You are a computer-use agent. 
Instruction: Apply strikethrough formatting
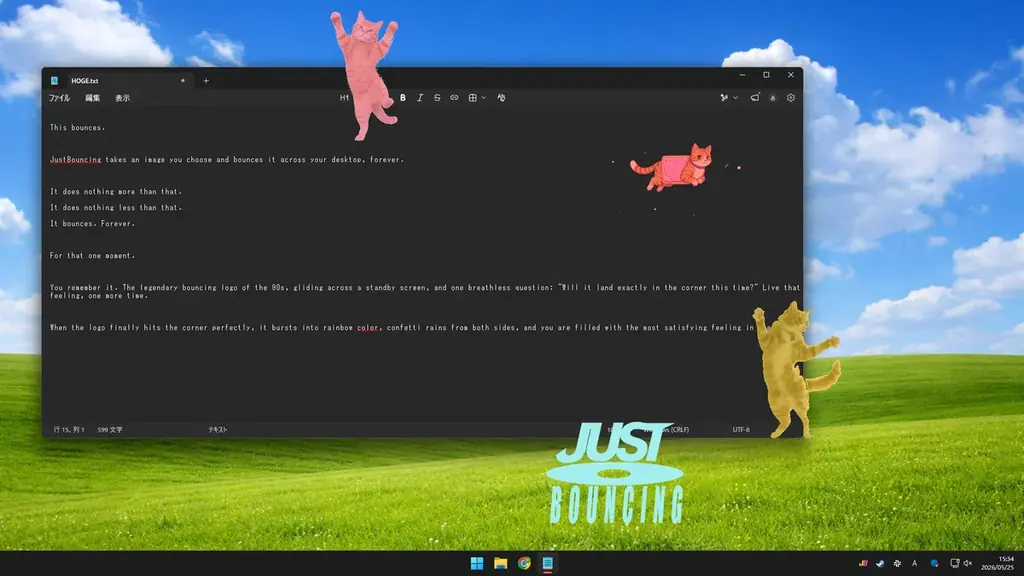point(437,98)
